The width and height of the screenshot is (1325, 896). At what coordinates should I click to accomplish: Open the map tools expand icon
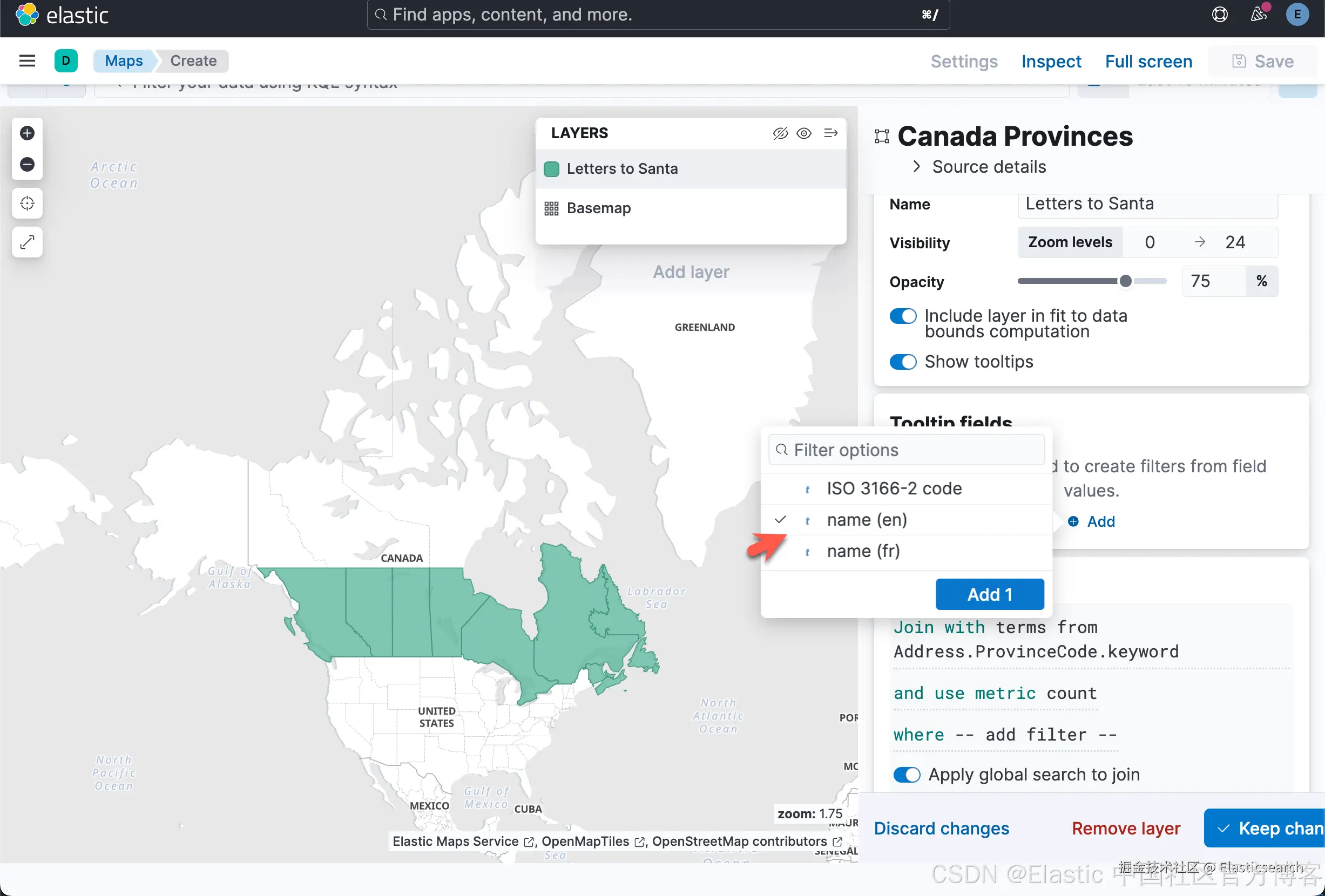click(27, 242)
